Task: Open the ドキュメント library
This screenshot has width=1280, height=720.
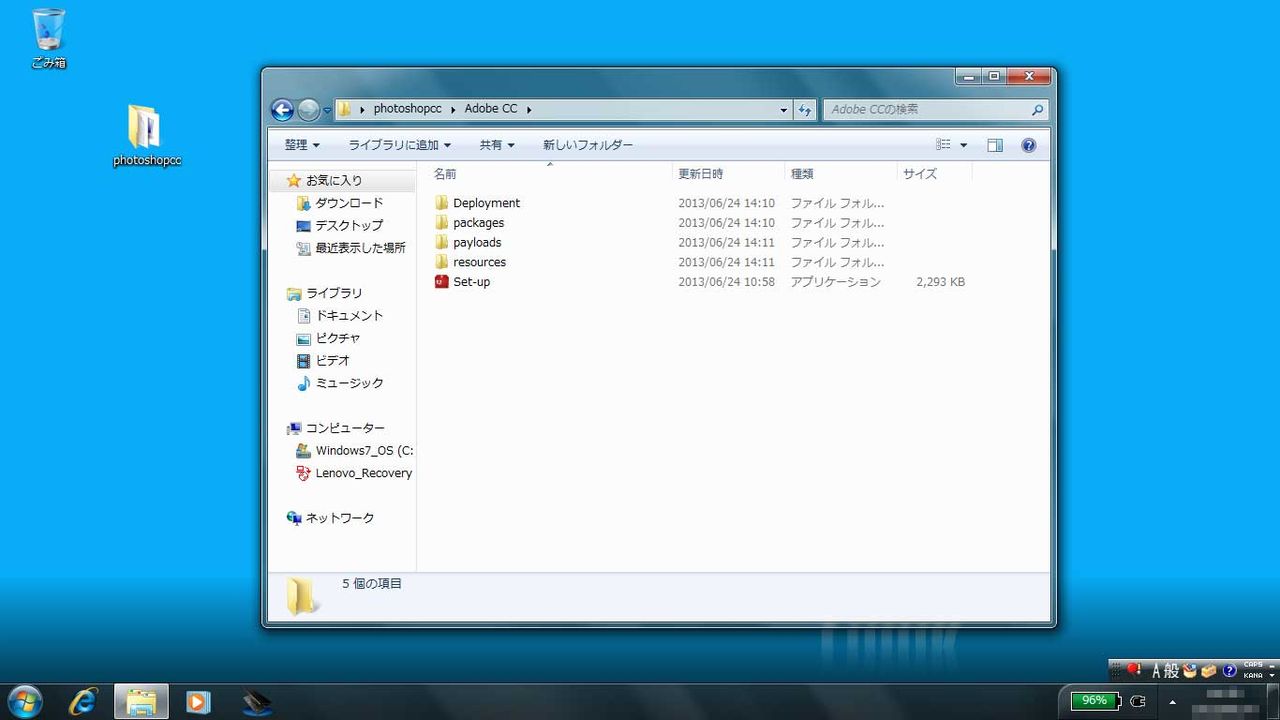Action: 350,315
